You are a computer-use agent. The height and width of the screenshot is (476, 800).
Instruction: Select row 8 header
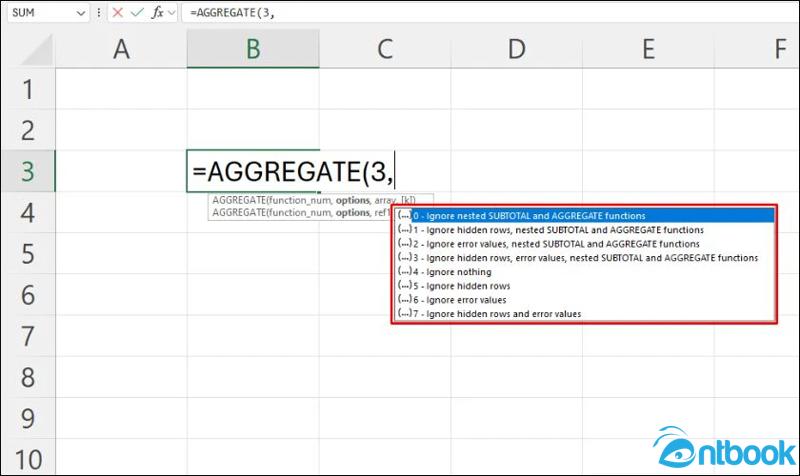click(x=28, y=377)
